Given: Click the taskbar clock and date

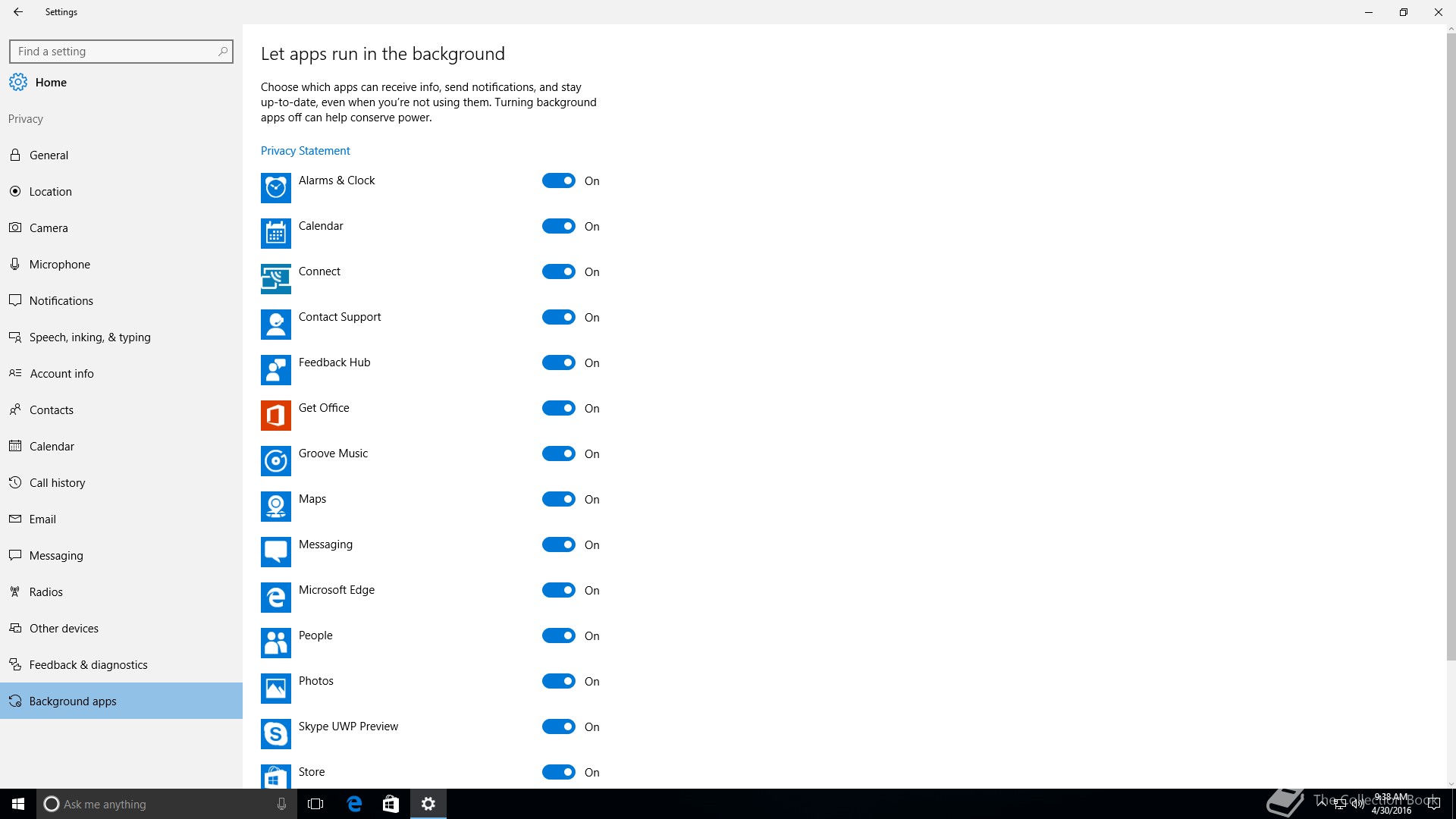Looking at the screenshot, I should [1392, 804].
